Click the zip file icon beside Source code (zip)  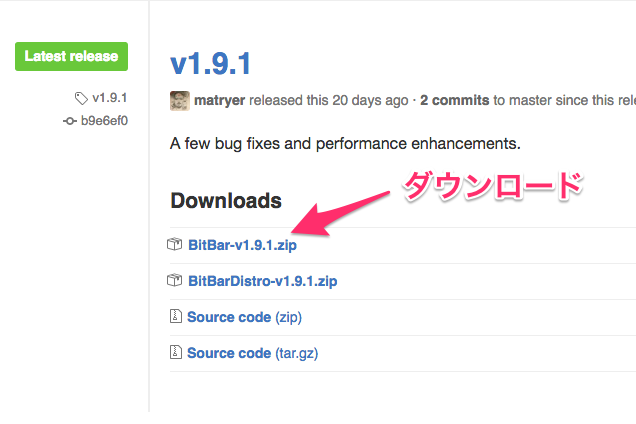[175, 316]
